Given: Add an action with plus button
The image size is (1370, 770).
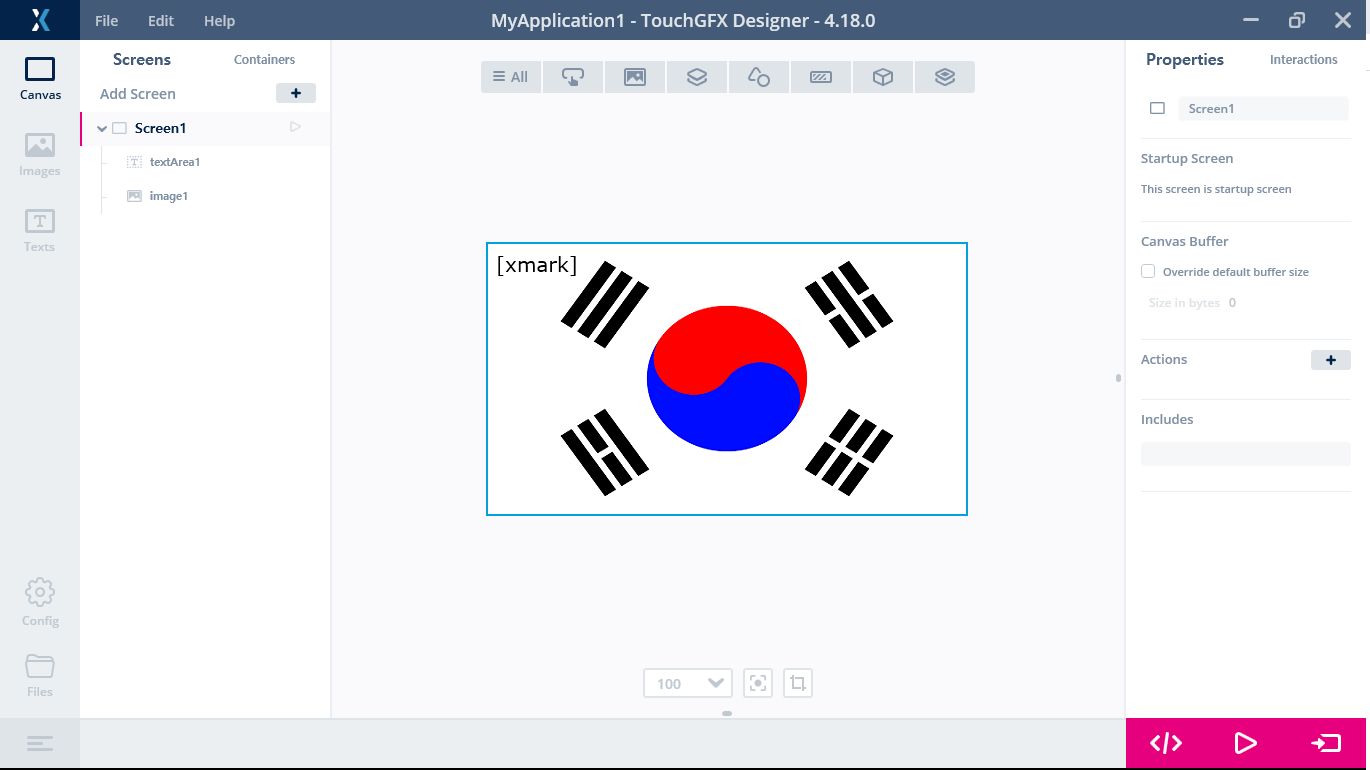Looking at the screenshot, I should click(x=1331, y=360).
